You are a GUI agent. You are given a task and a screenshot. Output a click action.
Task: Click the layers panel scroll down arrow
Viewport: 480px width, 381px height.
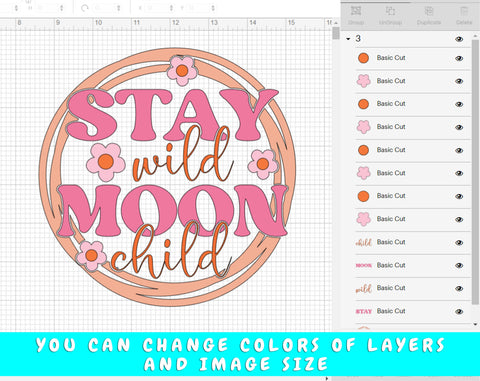tap(475, 324)
